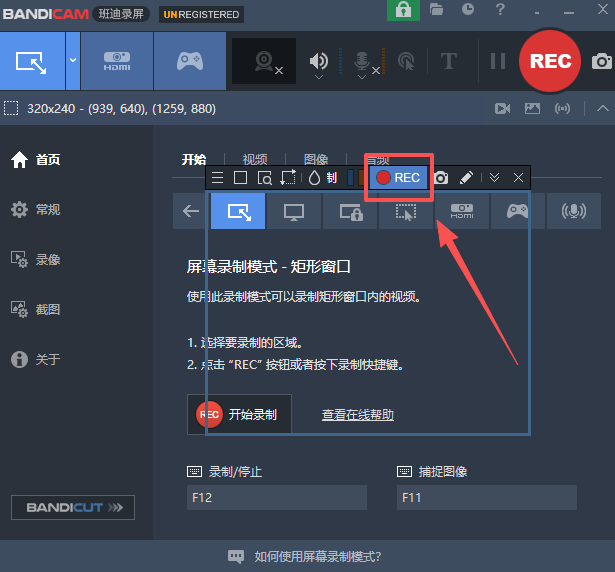The image size is (615, 572).
Task: Select game recording mode gamepad icon in top toolbar
Action: point(189,61)
